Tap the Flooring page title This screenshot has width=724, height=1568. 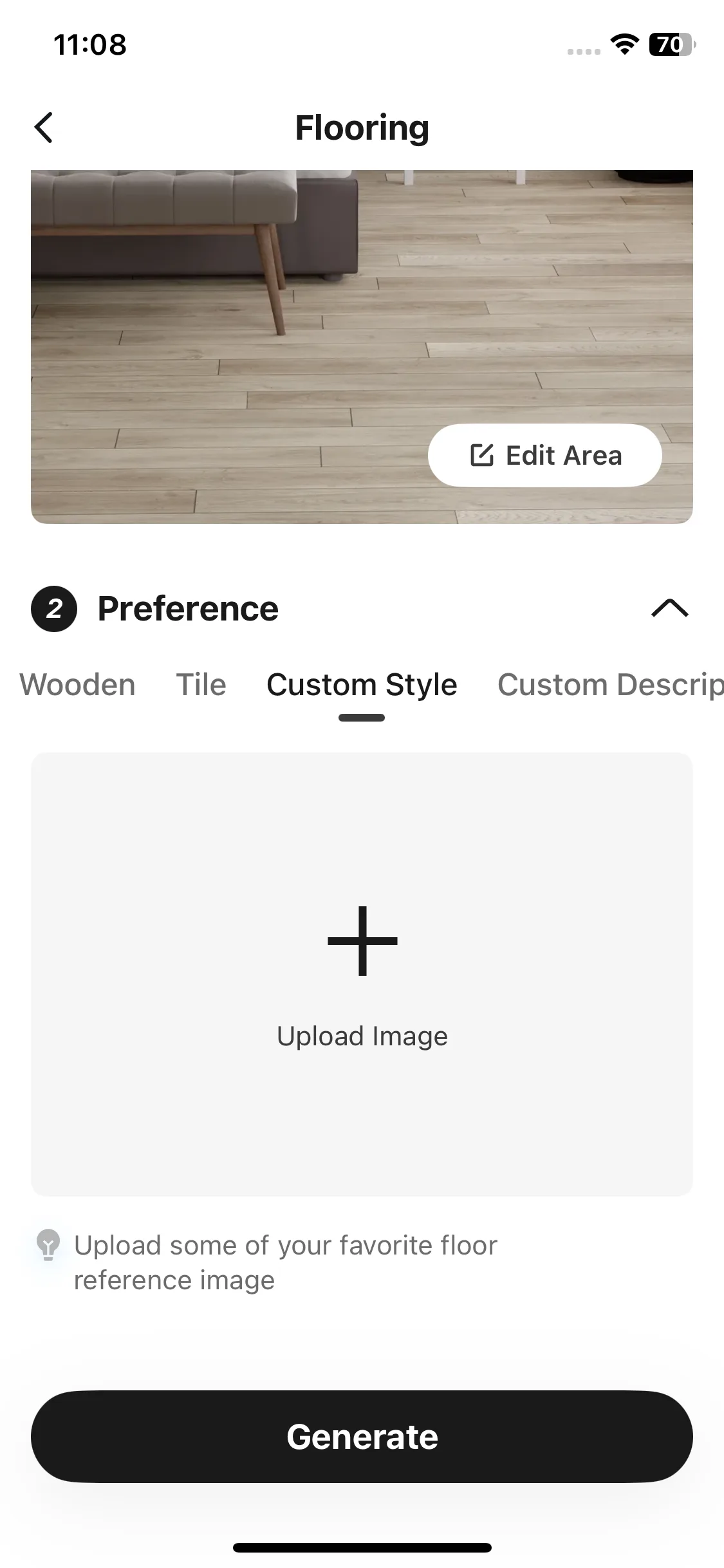point(362,127)
